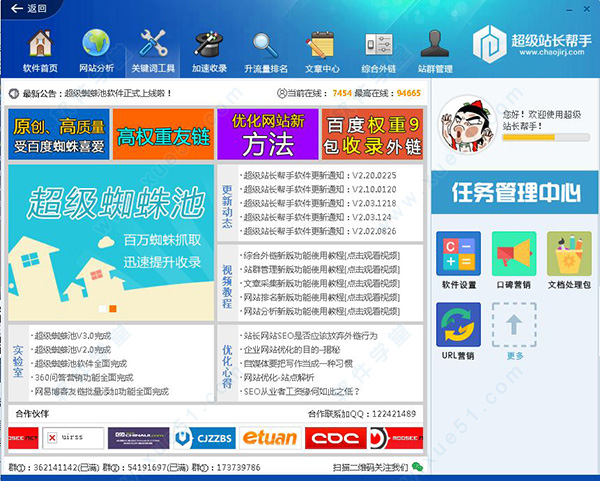This screenshot has height=481, width=600.
Task: Open update notice V2.03.1218
Action: 320,203
